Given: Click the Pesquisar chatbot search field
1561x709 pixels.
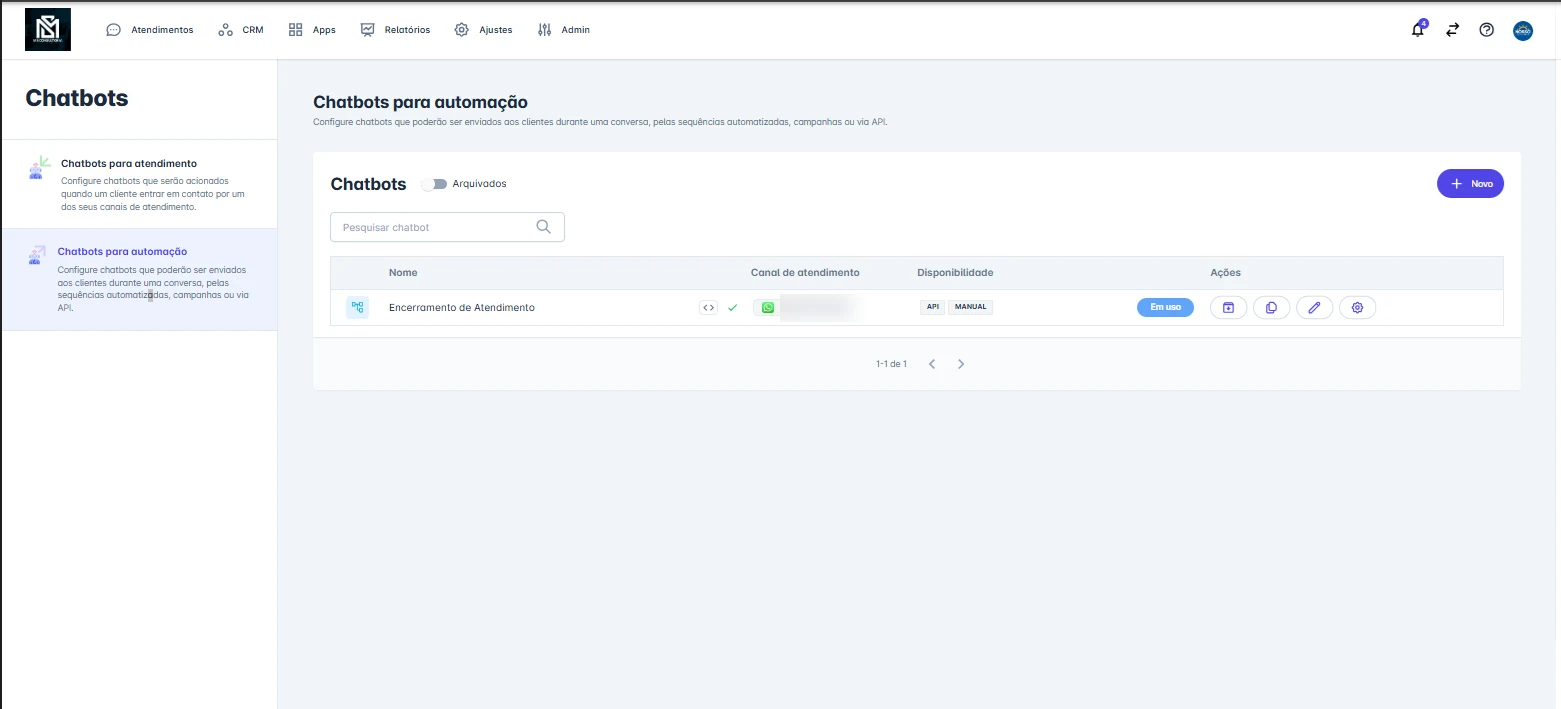Looking at the screenshot, I should tap(447, 227).
